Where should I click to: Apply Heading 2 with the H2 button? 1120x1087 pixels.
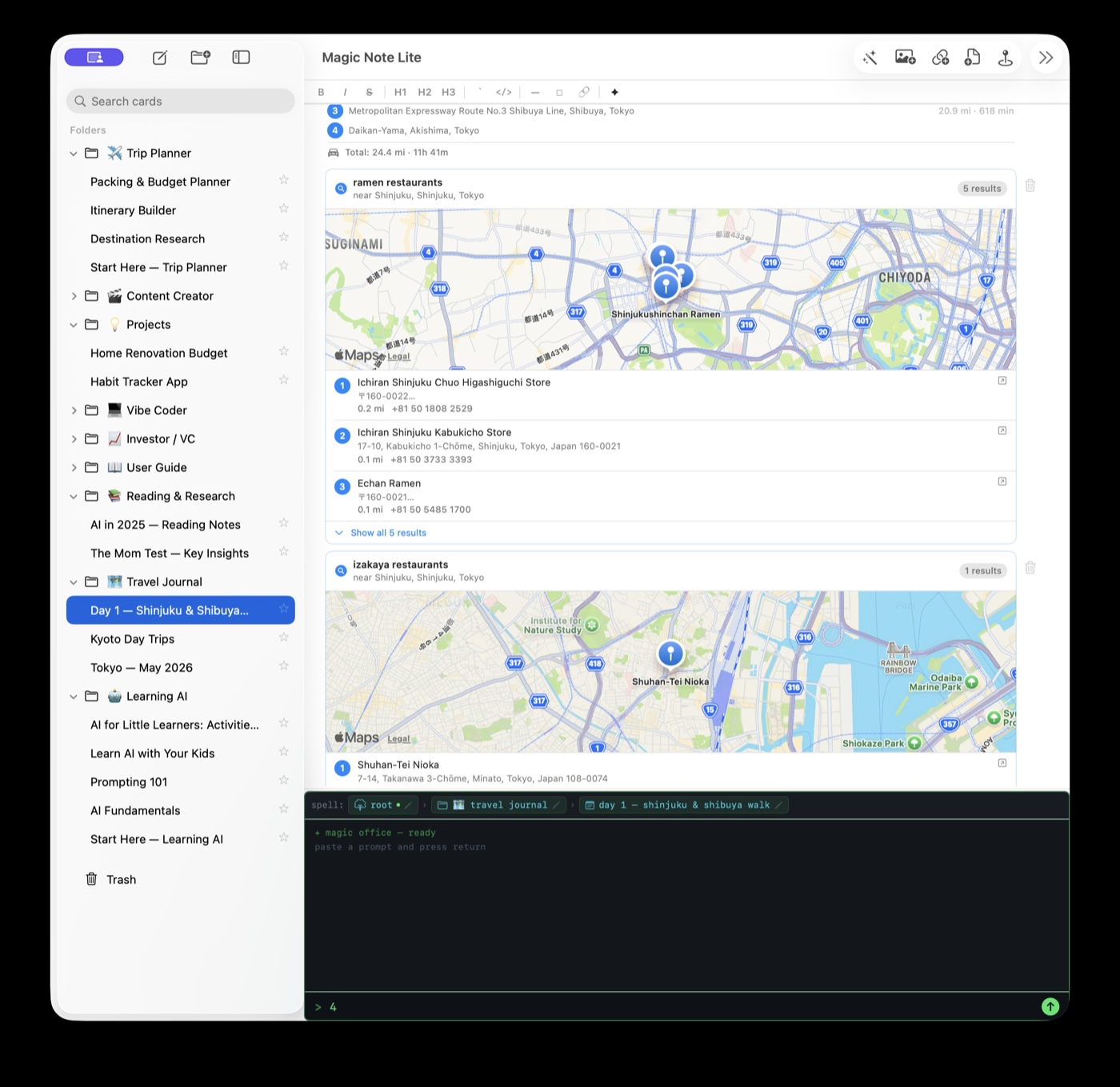425,92
